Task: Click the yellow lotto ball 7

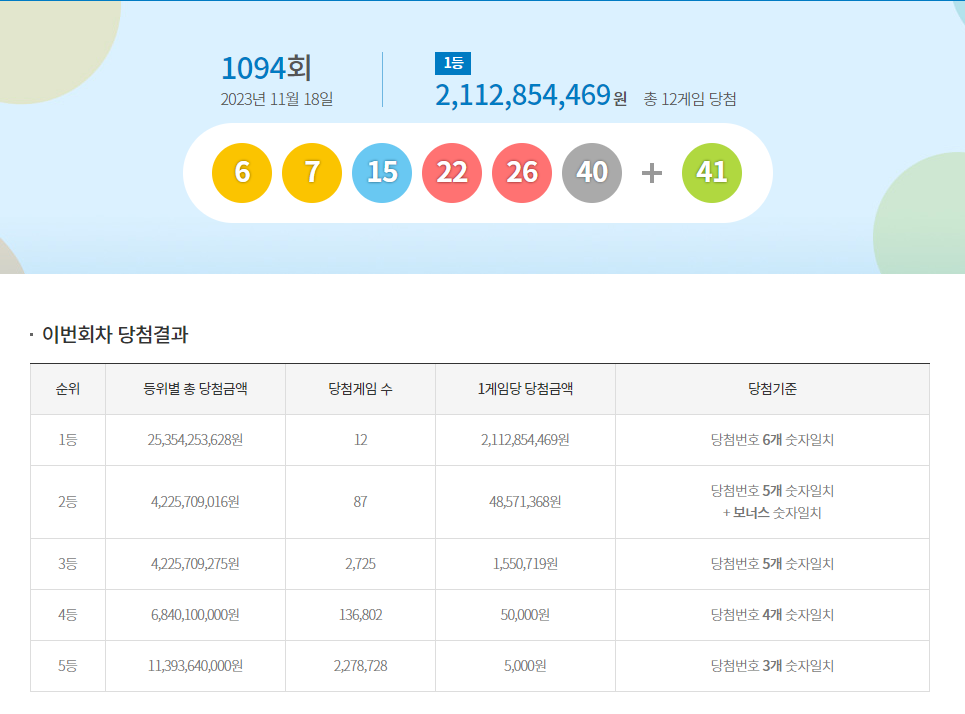Action: point(312,173)
